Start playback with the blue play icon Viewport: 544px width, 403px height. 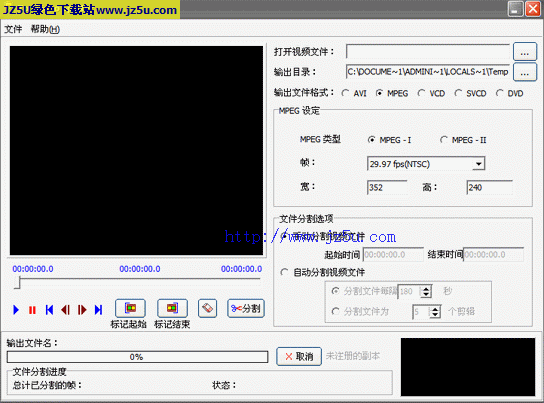pyautogui.click(x=16, y=309)
